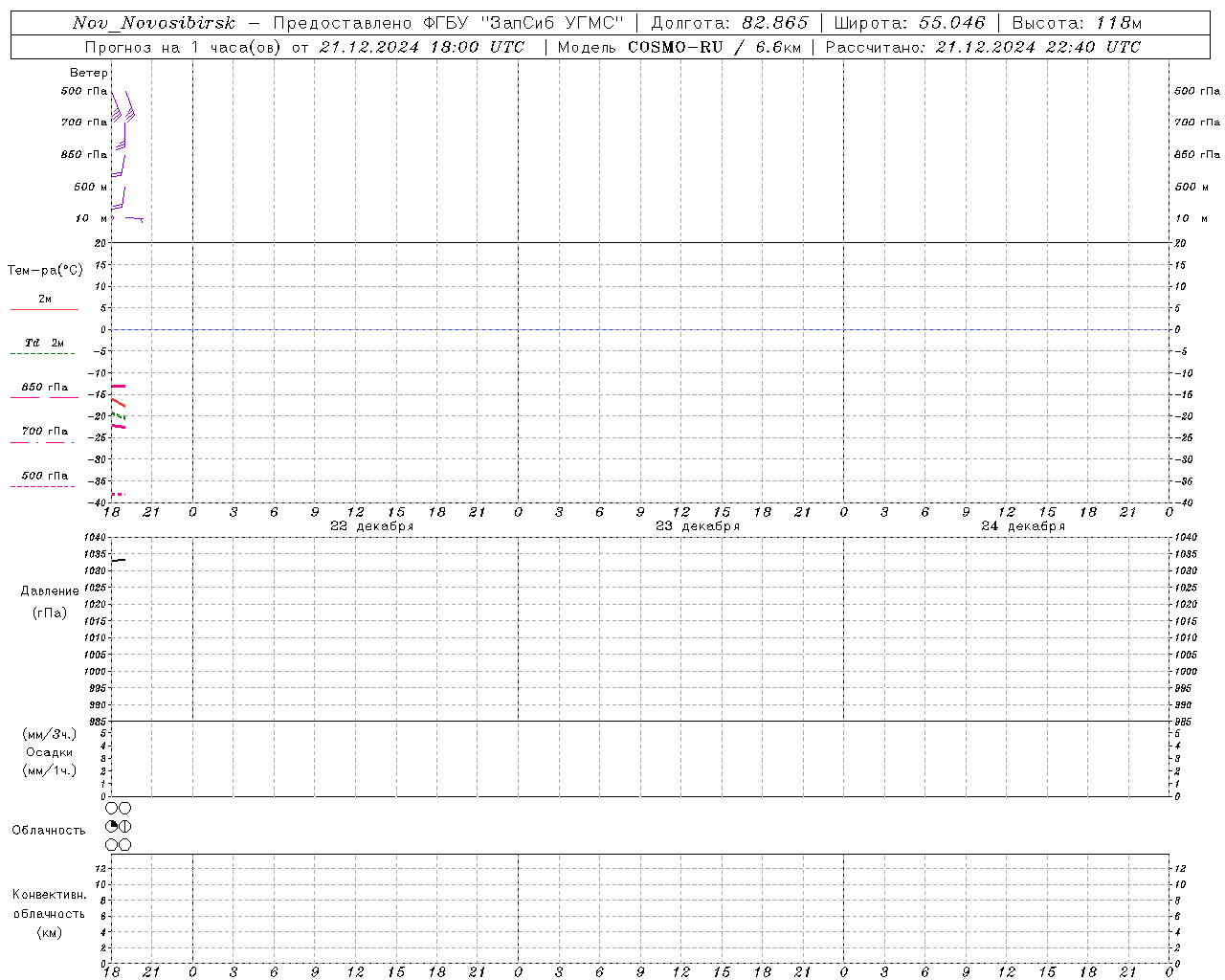Click the (мм/3ч.) precipitation unit label
The width and height of the screenshot is (1225, 980).
49,734
